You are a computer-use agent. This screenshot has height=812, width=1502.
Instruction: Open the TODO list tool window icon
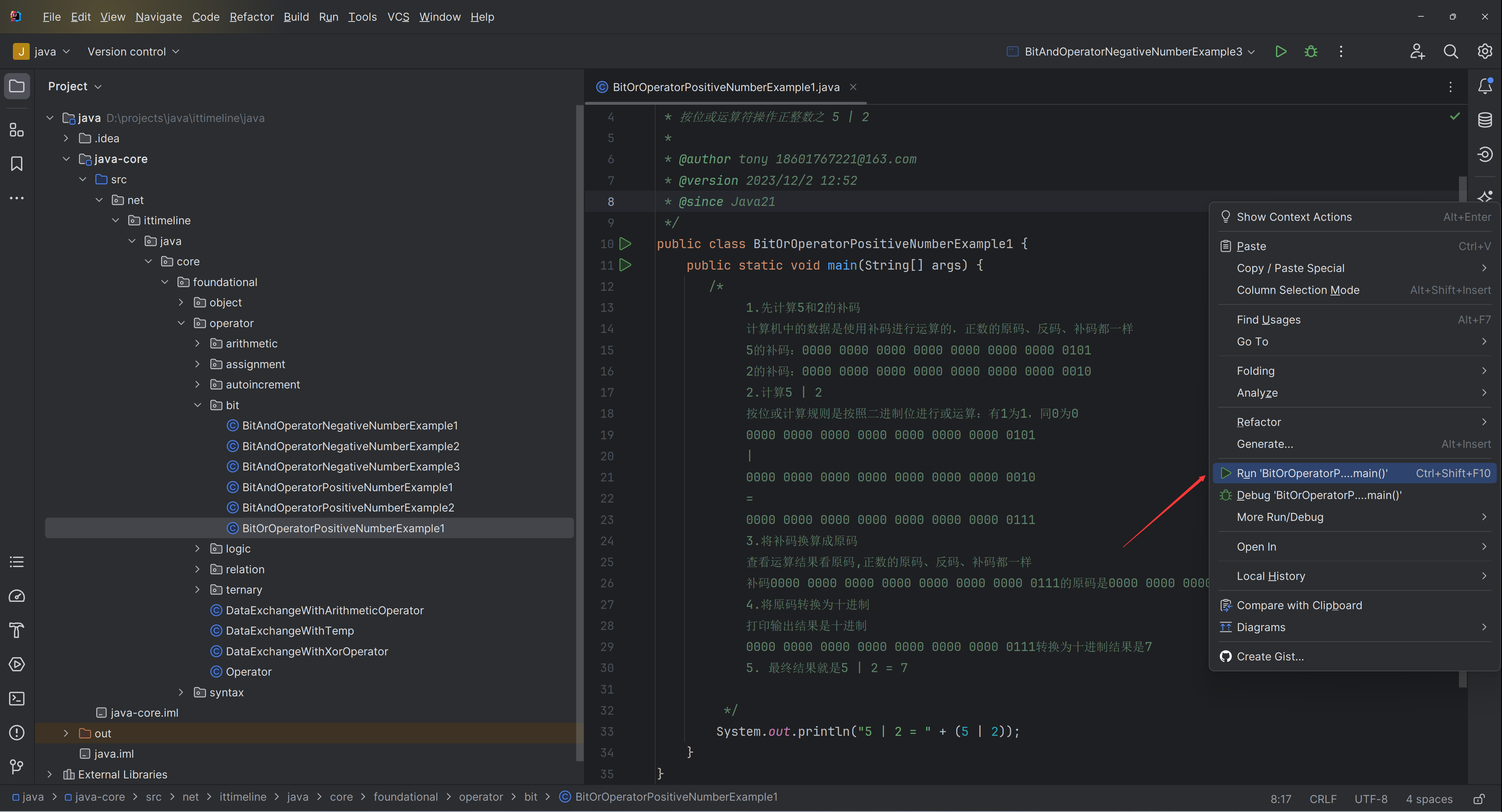coord(17,562)
